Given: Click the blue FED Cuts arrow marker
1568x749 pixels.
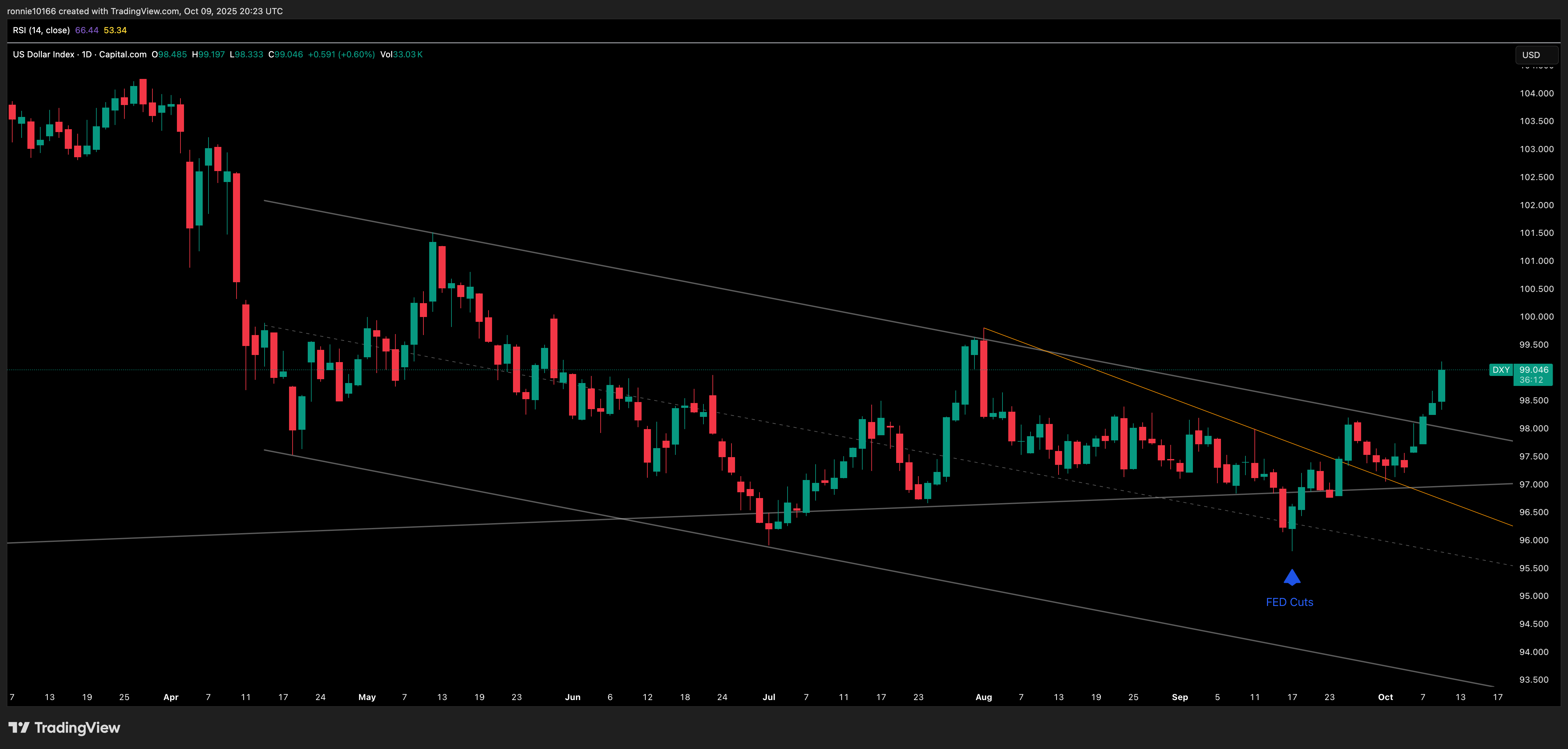Looking at the screenshot, I should [x=1292, y=577].
